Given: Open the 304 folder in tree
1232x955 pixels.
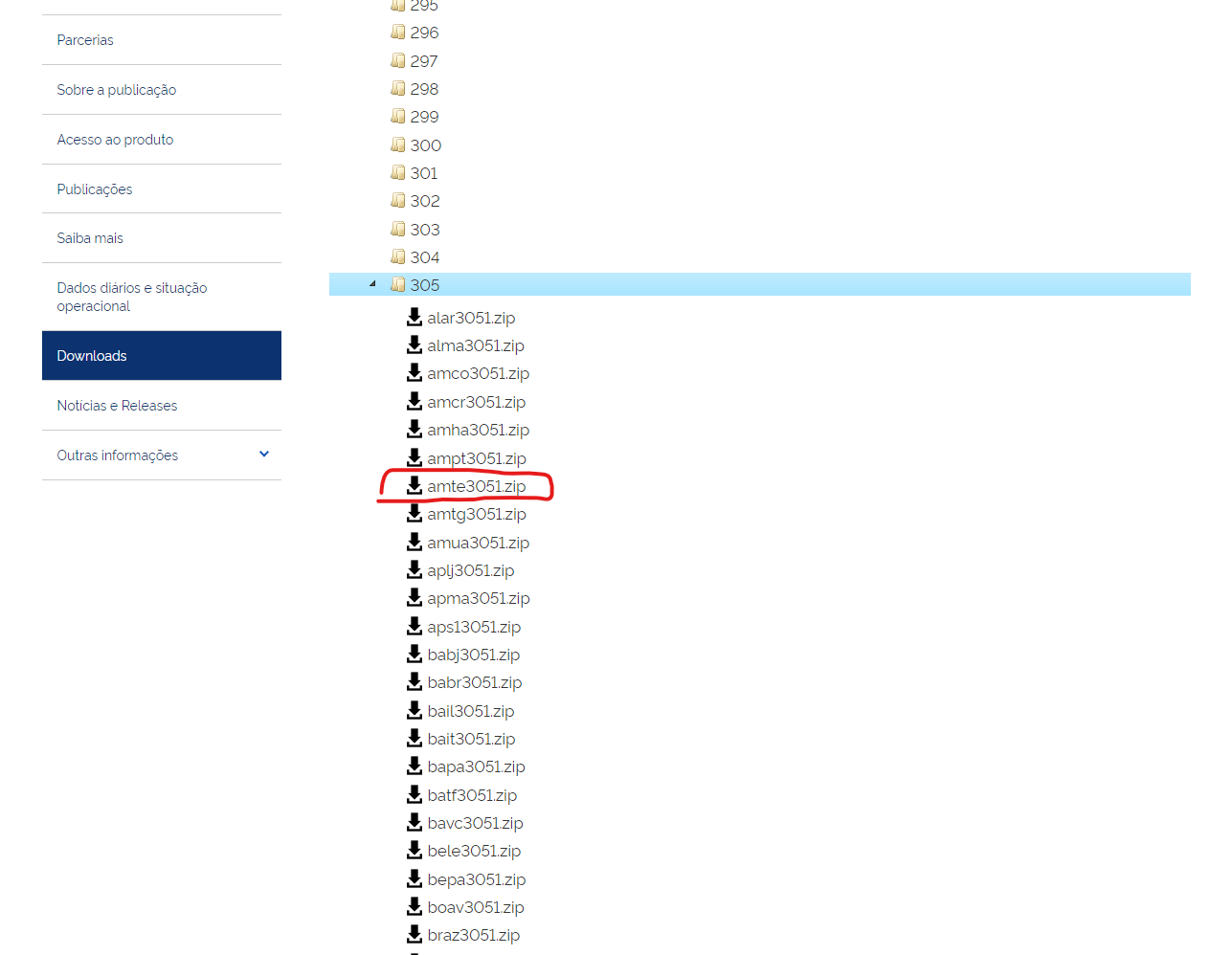Looking at the screenshot, I should coord(424,257).
